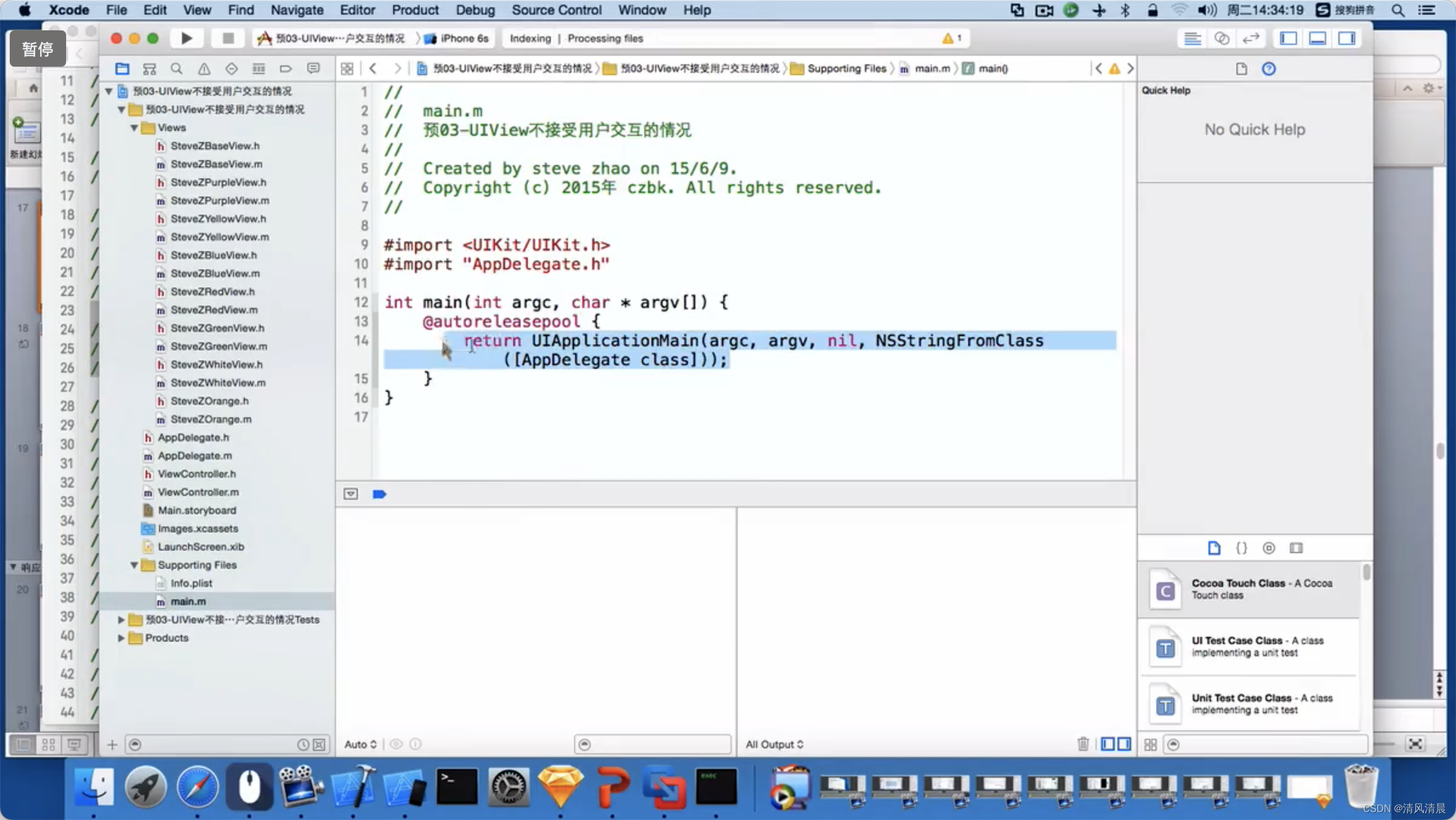Open the Source Control menu
1456x820 pixels.
pyautogui.click(x=556, y=10)
